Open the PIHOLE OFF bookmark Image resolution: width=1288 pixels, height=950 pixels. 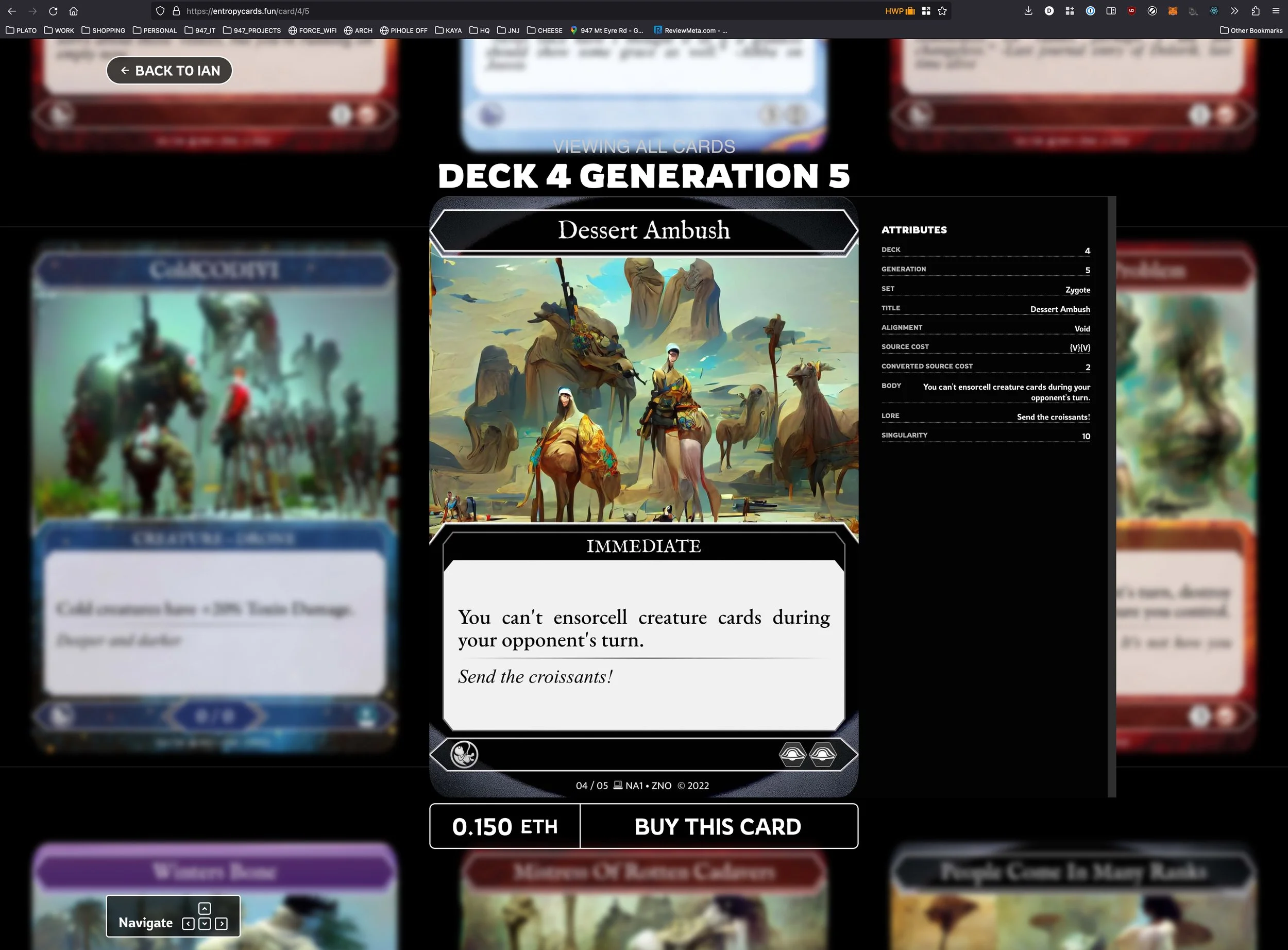(403, 30)
